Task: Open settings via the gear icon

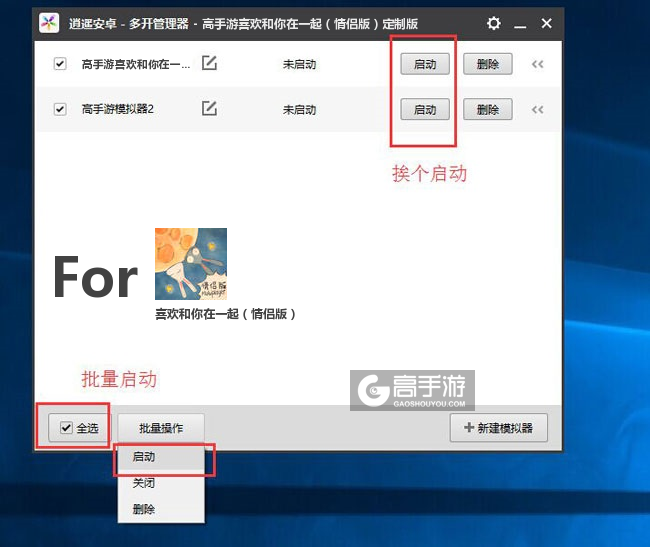Action: tap(493, 23)
